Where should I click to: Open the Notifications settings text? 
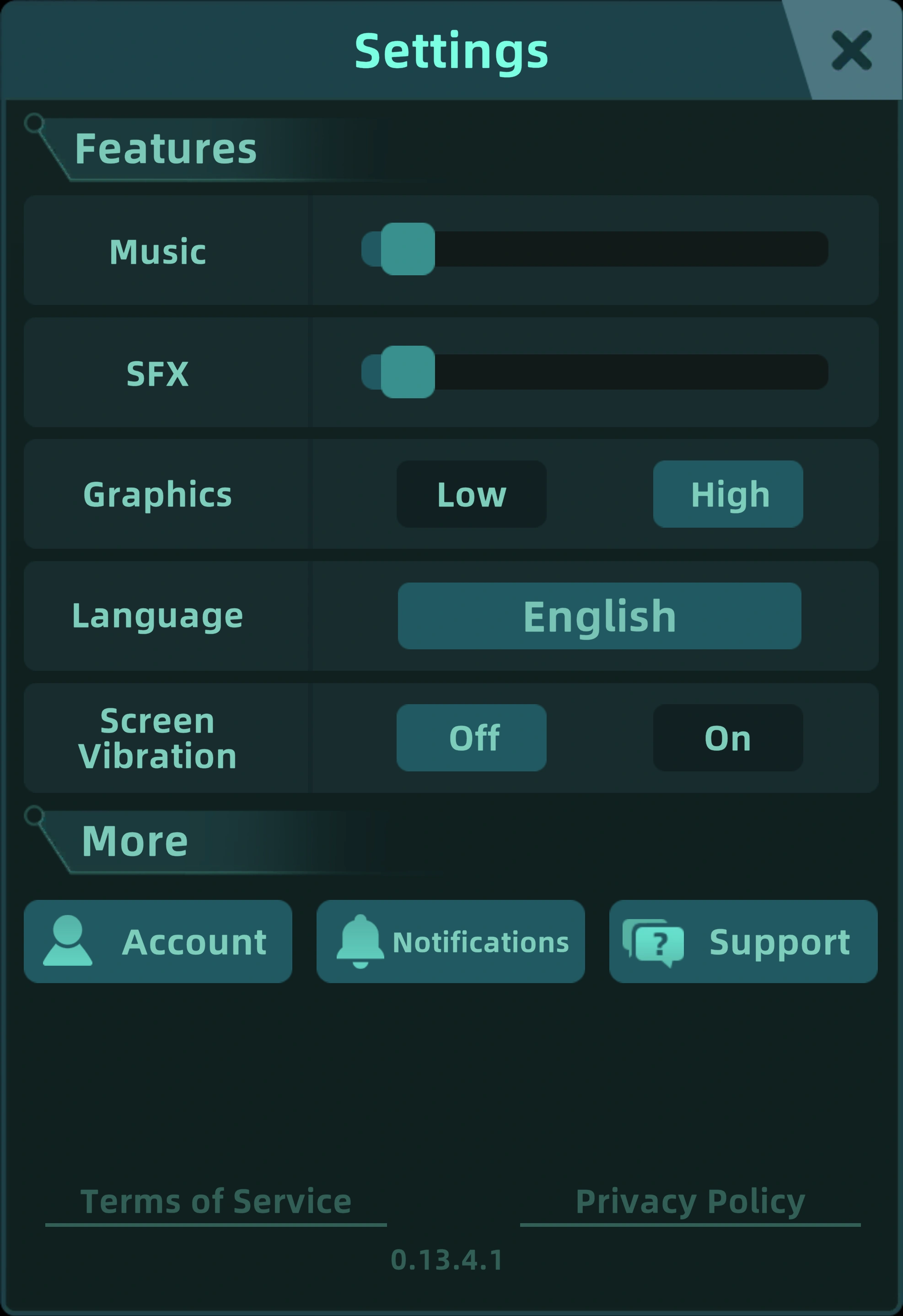(480, 942)
